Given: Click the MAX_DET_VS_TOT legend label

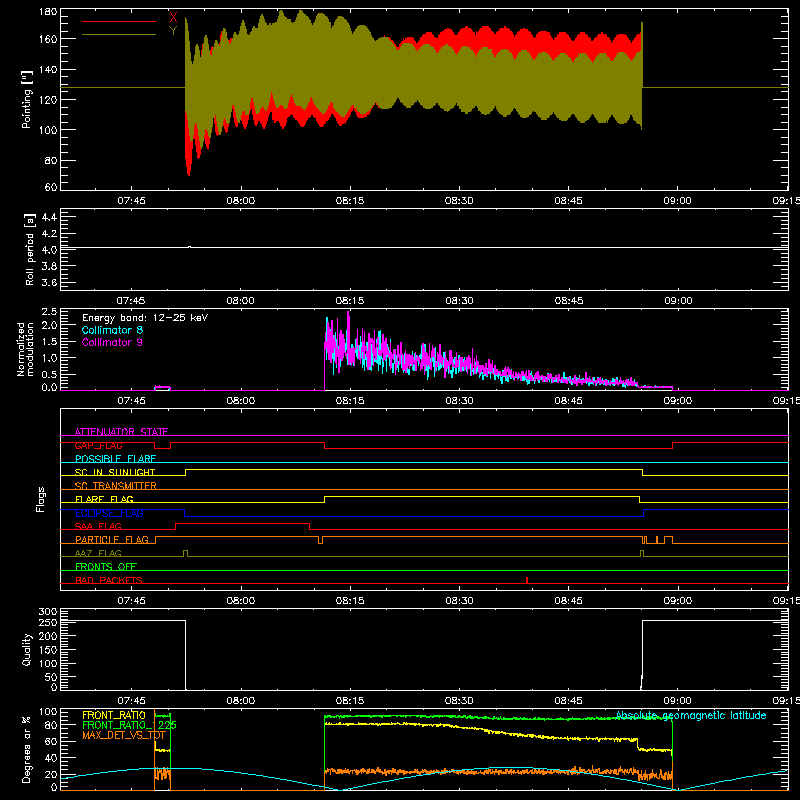Looking at the screenshot, I should click(124, 735).
